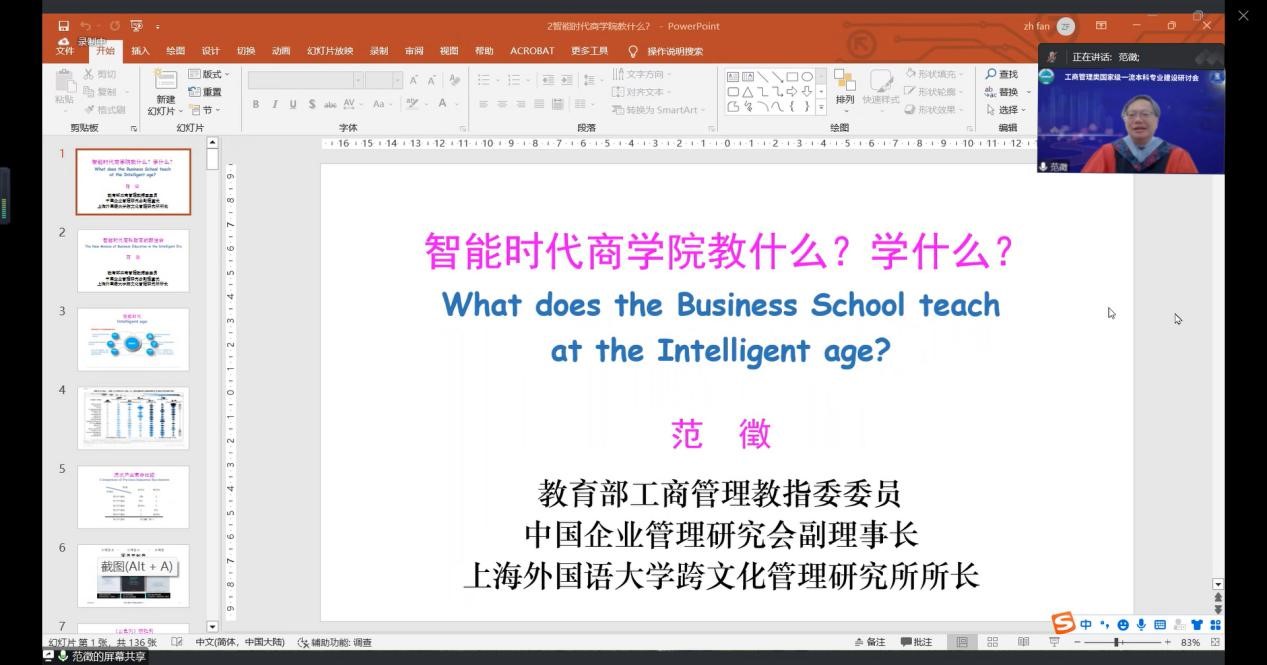
Task: Select the oval shape in shapes gallery
Action: click(806, 77)
